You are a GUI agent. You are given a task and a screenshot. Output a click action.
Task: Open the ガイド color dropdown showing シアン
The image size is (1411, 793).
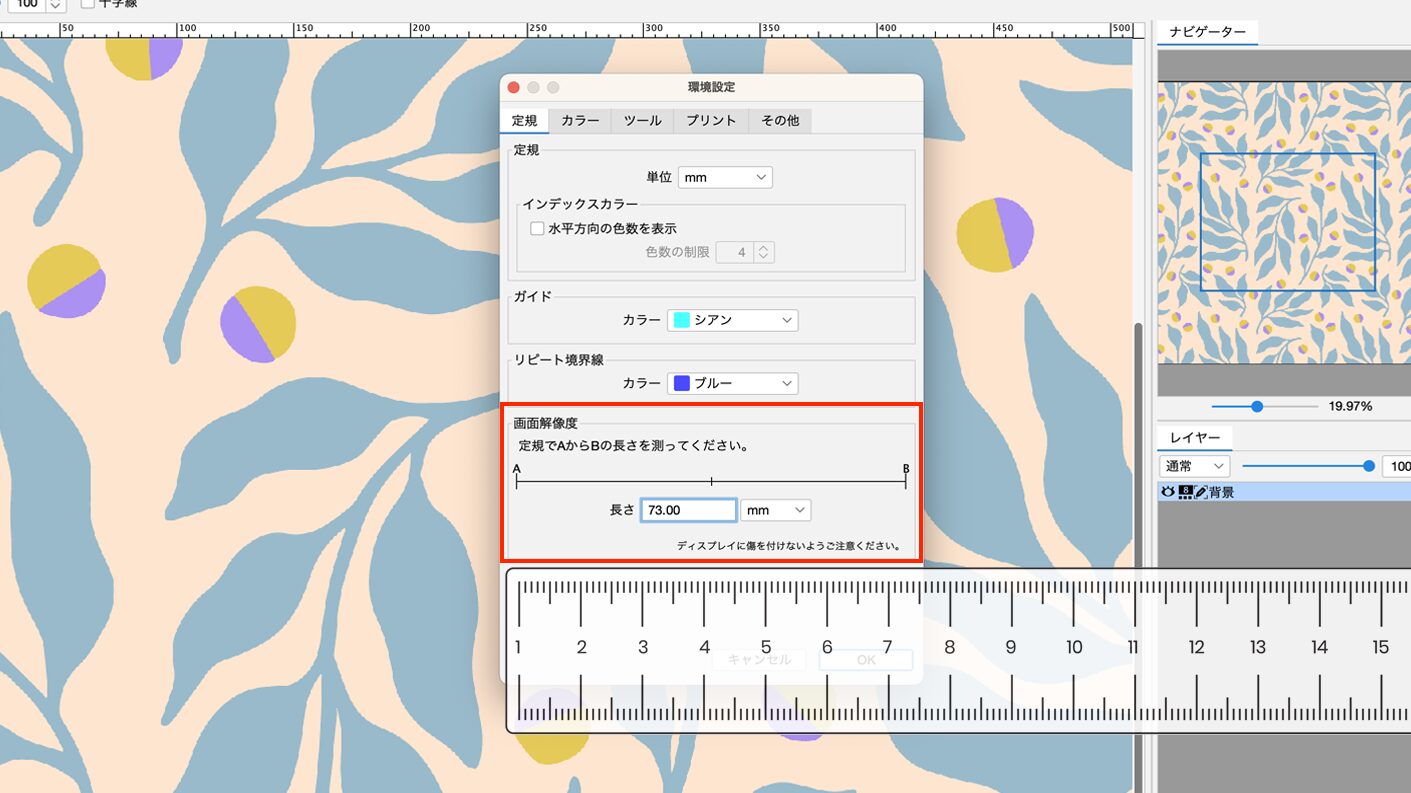pos(733,320)
